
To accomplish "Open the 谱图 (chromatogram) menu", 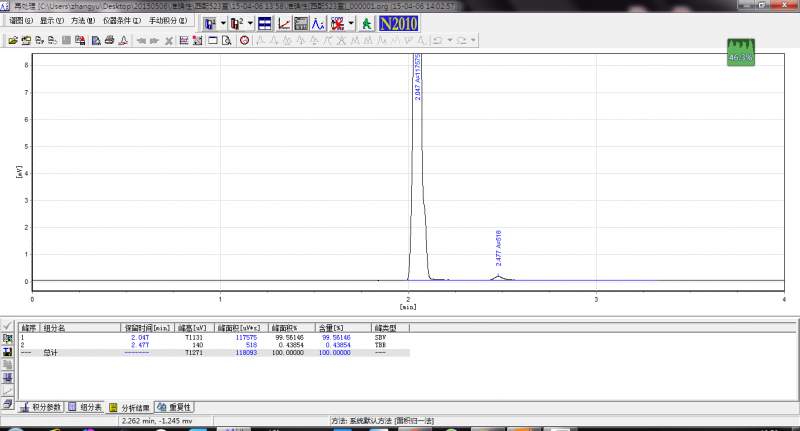I will pos(22,20).
